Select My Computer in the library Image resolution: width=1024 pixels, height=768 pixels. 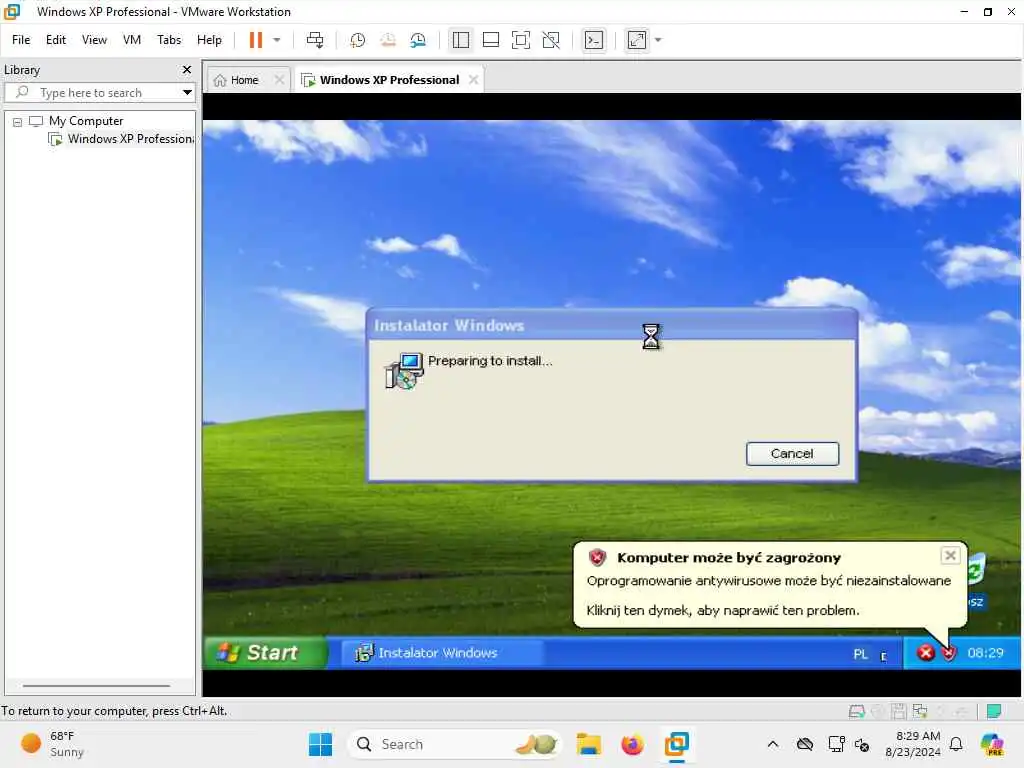coord(86,121)
